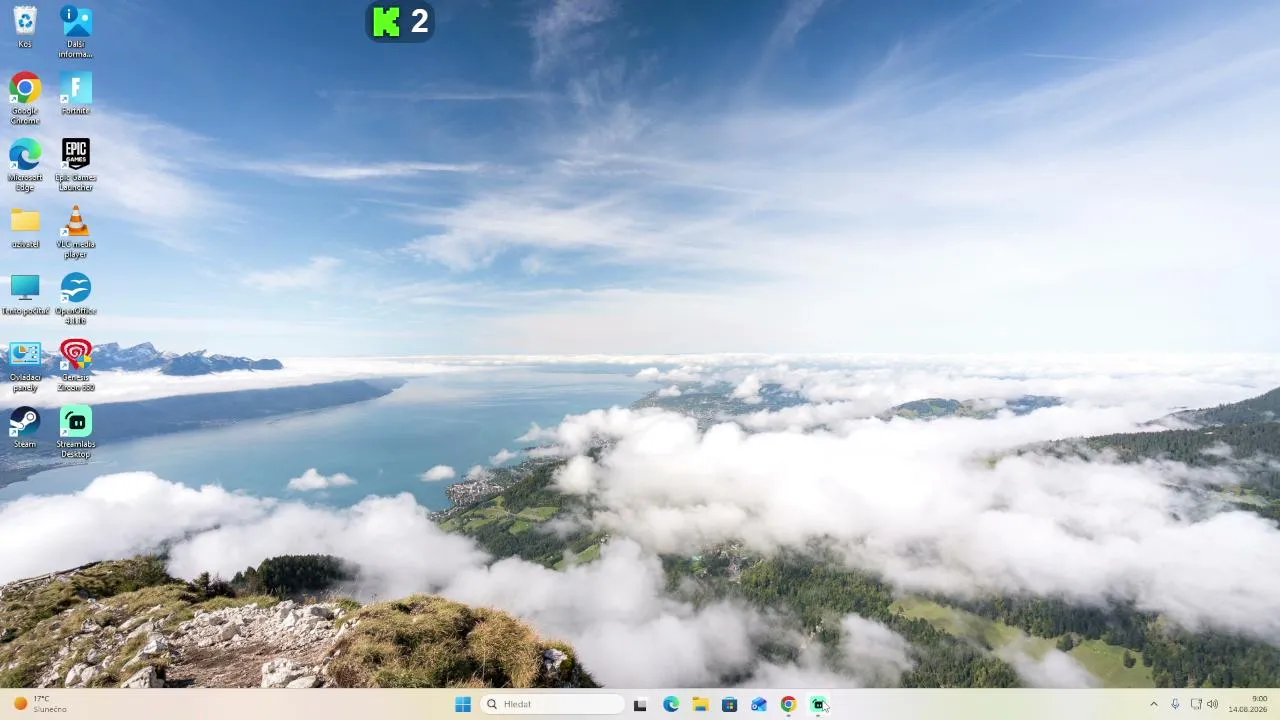Select the Steam desktop shortcut
The height and width of the screenshot is (720, 1280).
25,427
